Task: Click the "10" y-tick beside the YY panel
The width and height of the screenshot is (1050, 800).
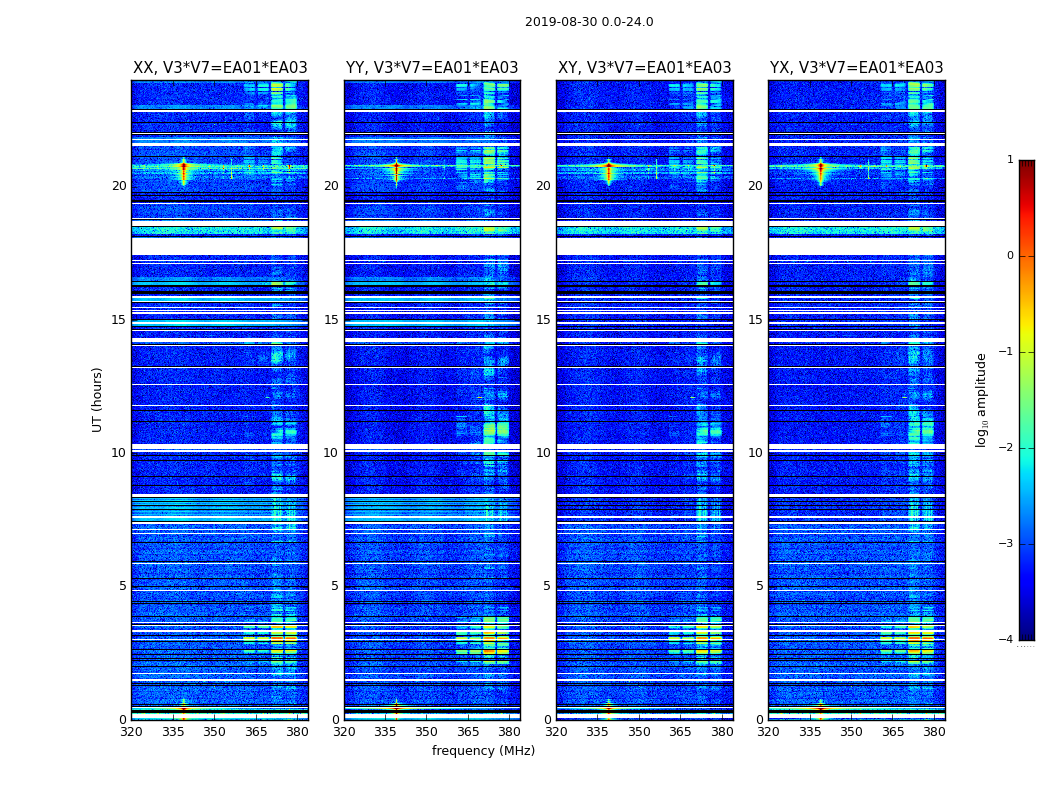Action: [x=335, y=453]
